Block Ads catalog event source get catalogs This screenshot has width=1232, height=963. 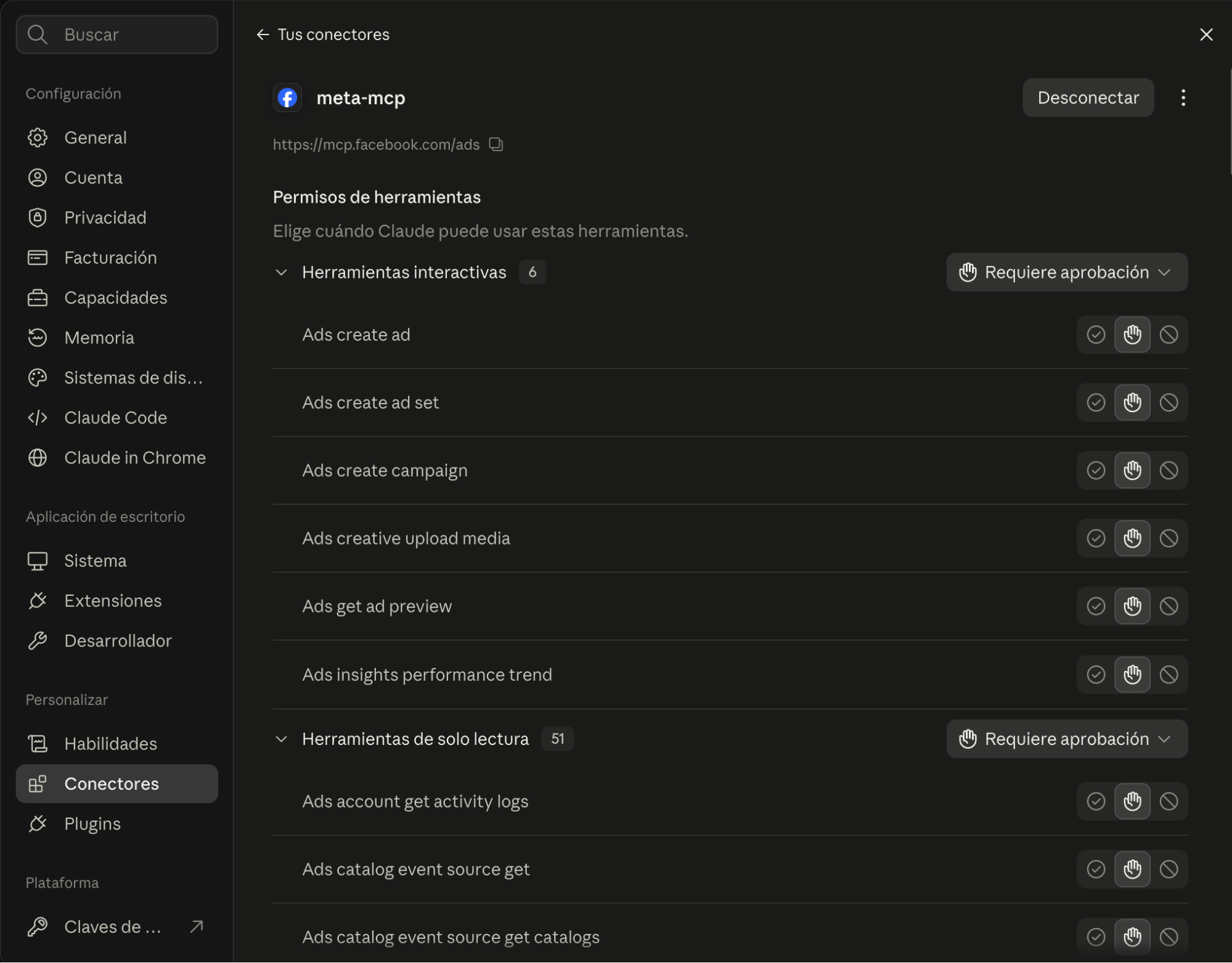tap(1169, 937)
